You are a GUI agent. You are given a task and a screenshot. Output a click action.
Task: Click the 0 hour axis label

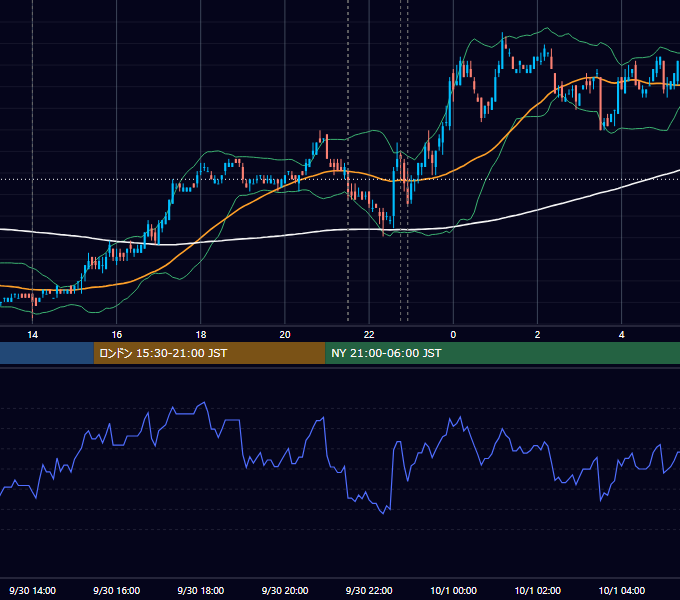453,335
